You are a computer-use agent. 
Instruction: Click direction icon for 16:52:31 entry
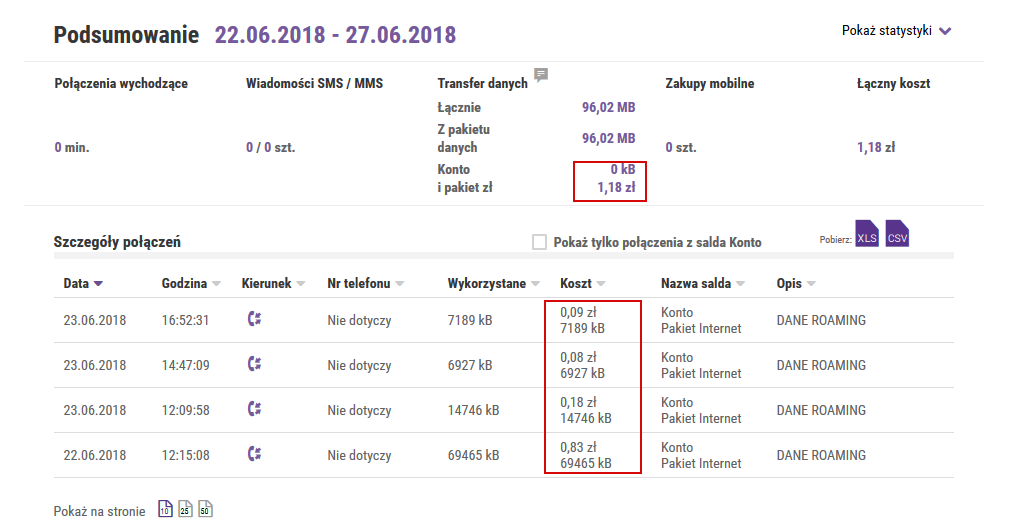click(x=254, y=319)
